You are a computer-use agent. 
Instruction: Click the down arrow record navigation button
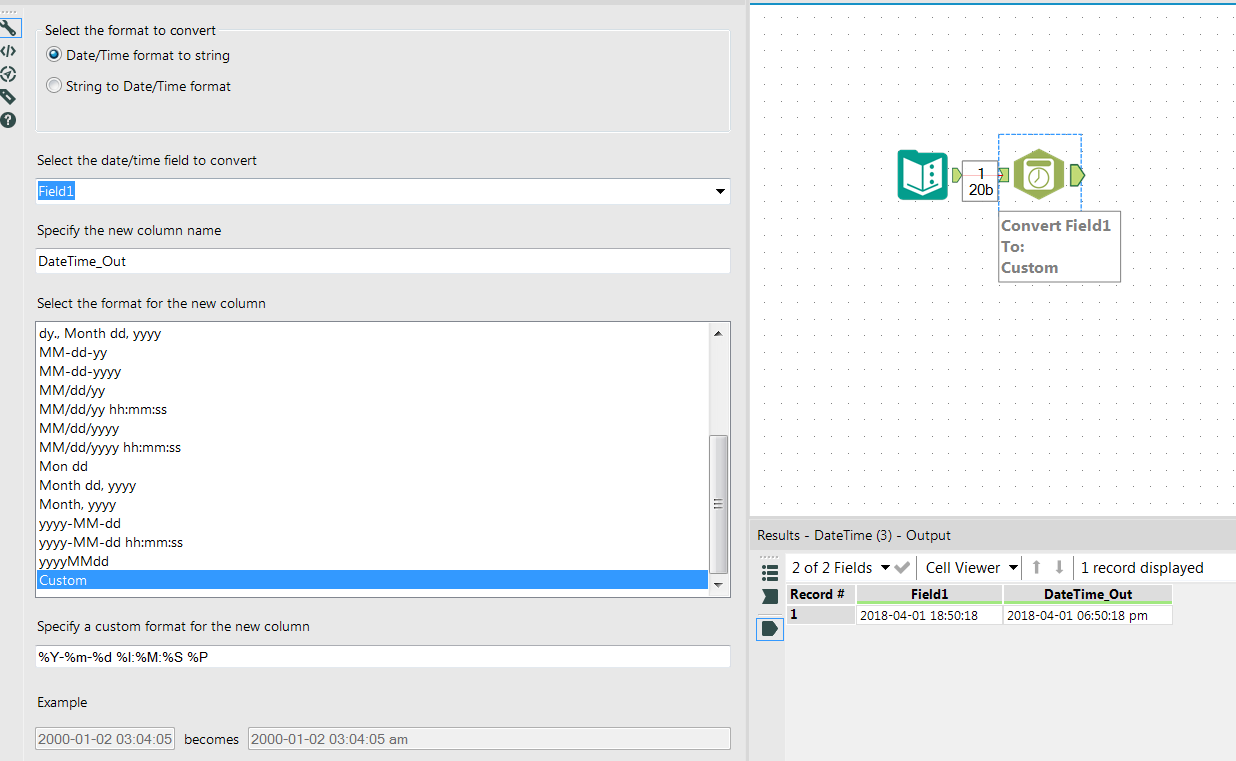tap(1059, 567)
